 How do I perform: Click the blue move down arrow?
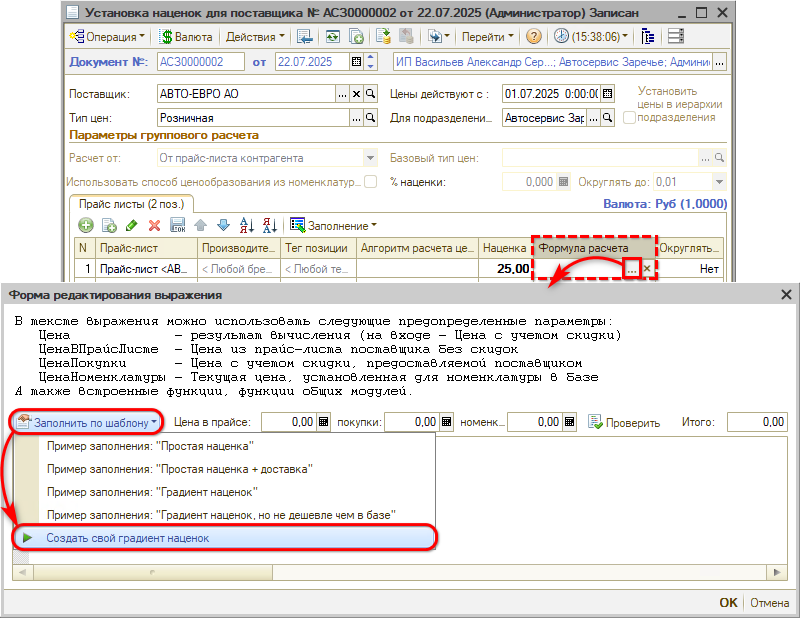click(x=223, y=225)
